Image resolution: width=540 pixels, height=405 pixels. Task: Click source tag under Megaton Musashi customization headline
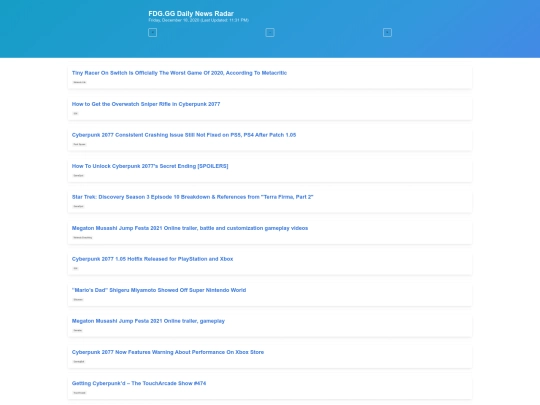(x=82, y=238)
